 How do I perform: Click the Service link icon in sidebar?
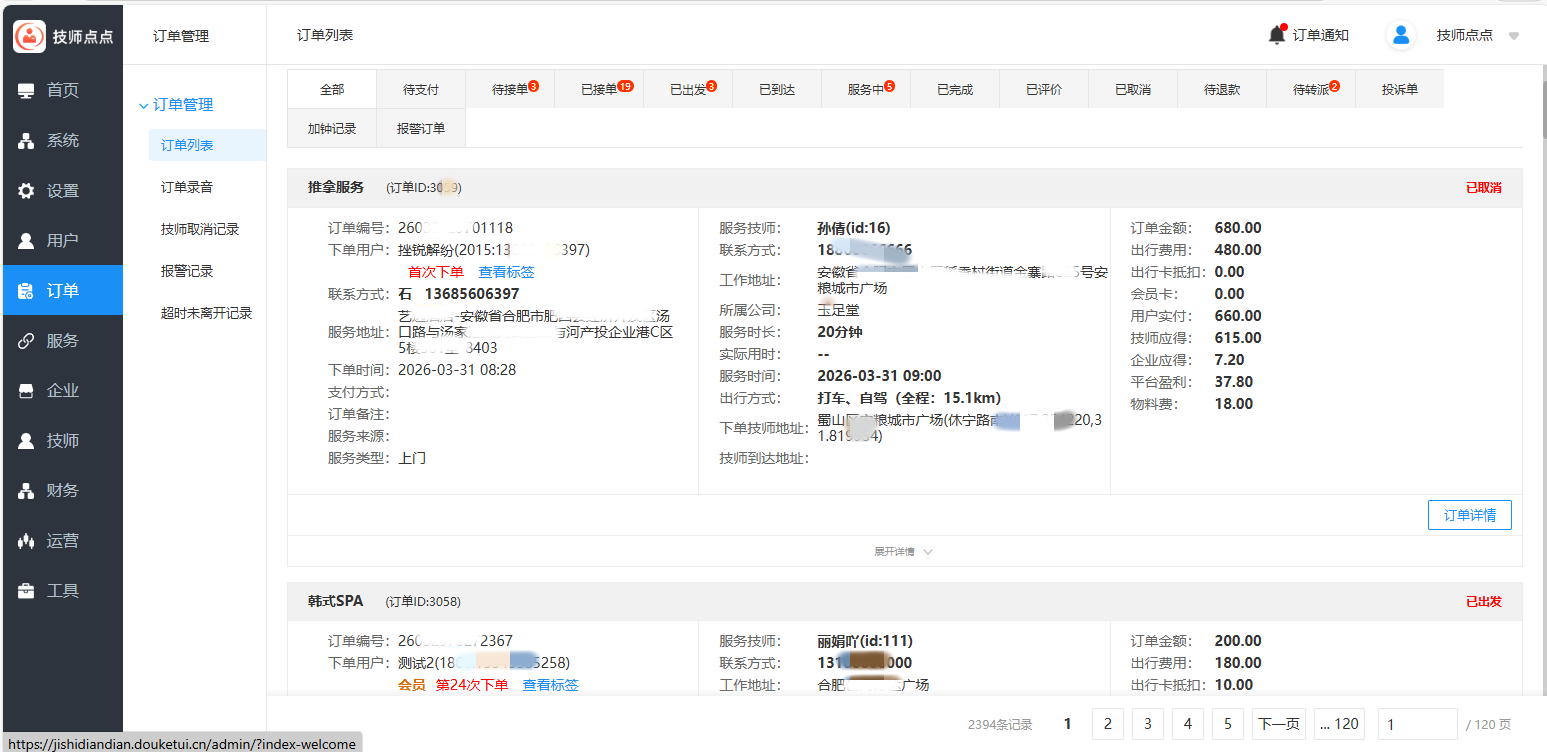coord(26,341)
